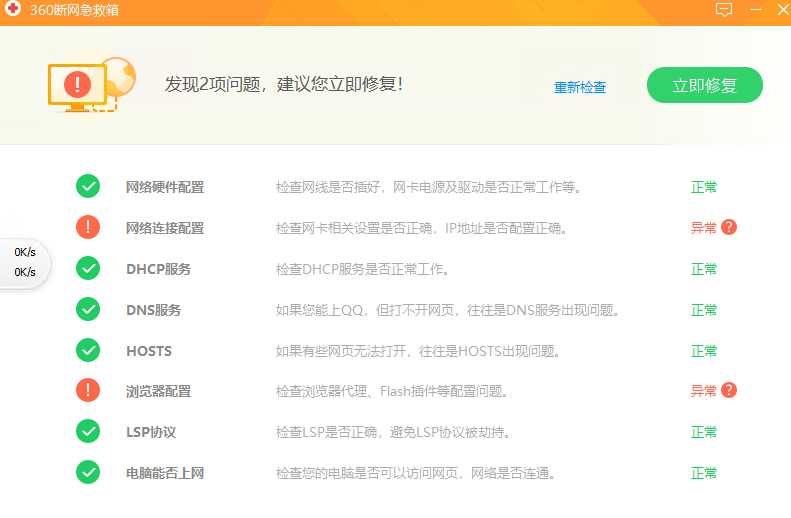
Task: Select the DHCP服务 item label
Action: (158, 269)
